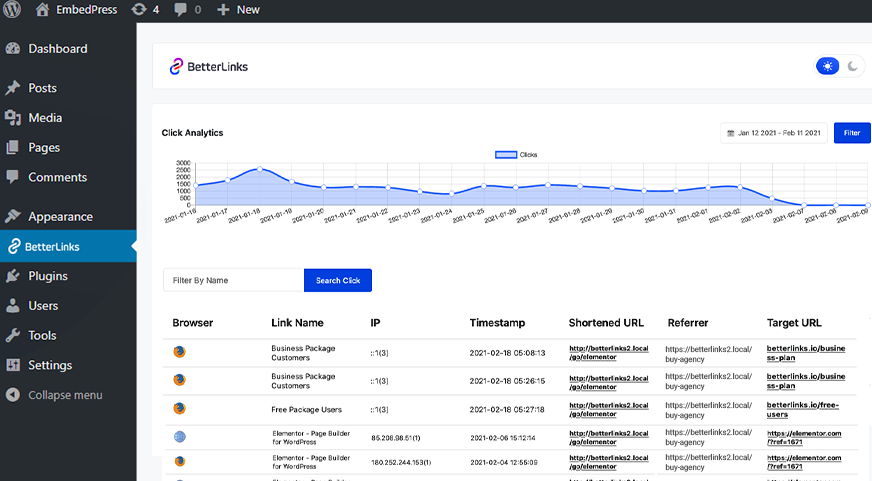This screenshot has width=872, height=481.
Task: Click the Target URL column header
Action: click(x=794, y=323)
